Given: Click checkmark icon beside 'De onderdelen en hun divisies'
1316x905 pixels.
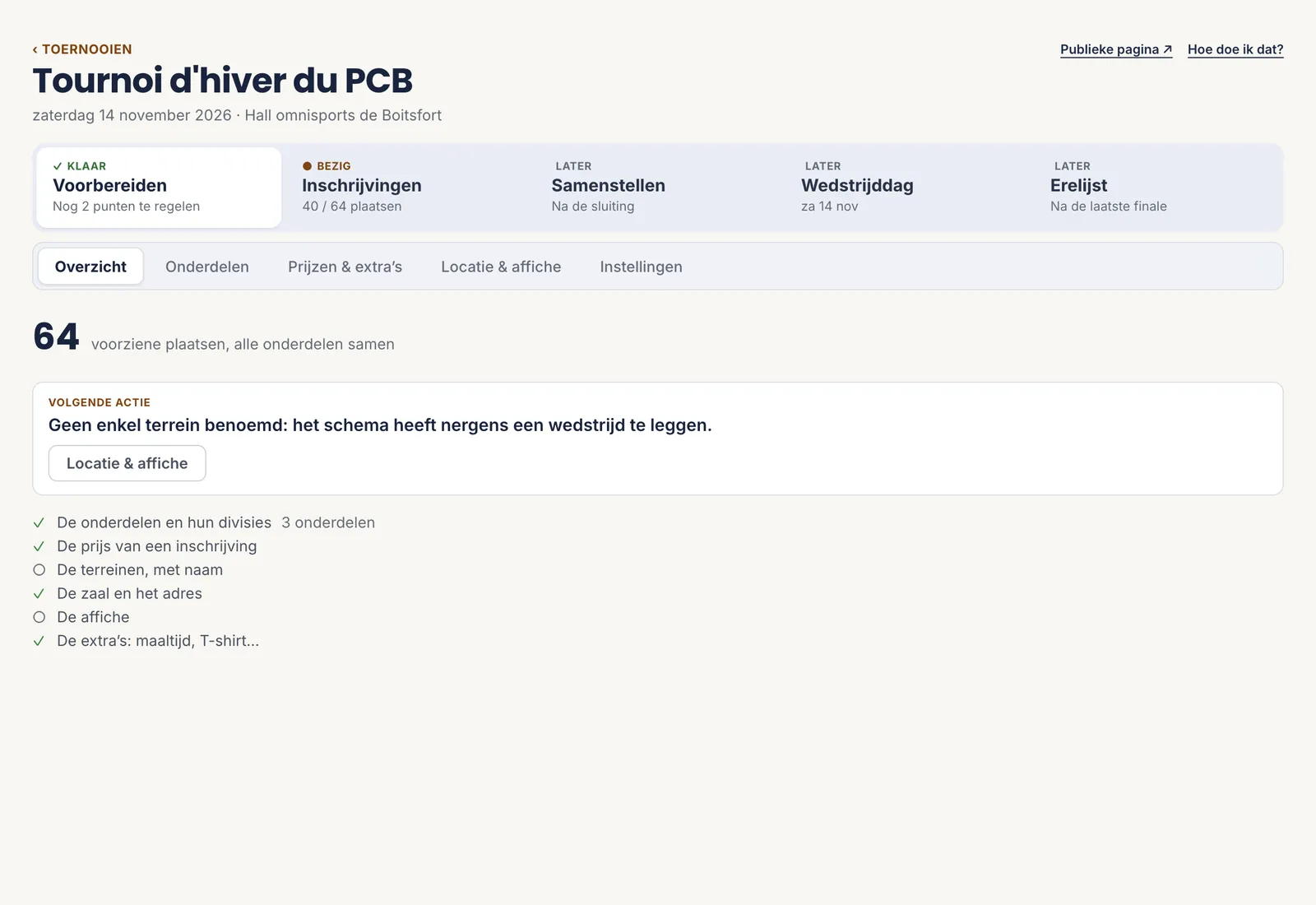Looking at the screenshot, I should [x=39, y=522].
